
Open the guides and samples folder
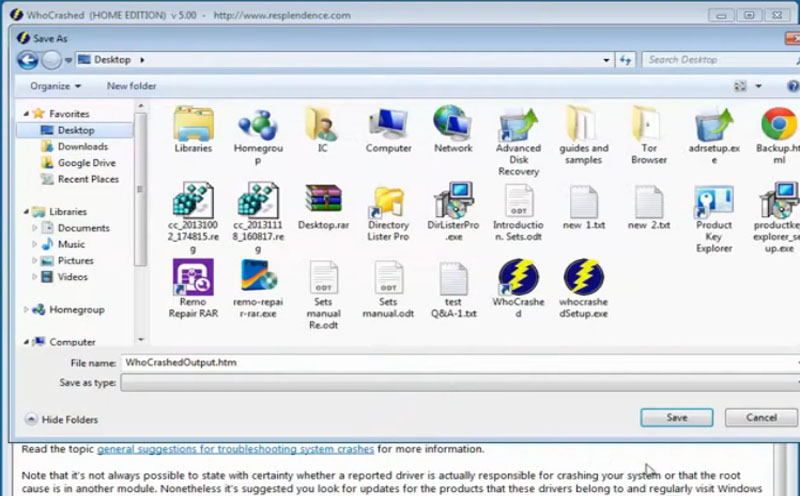[584, 136]
